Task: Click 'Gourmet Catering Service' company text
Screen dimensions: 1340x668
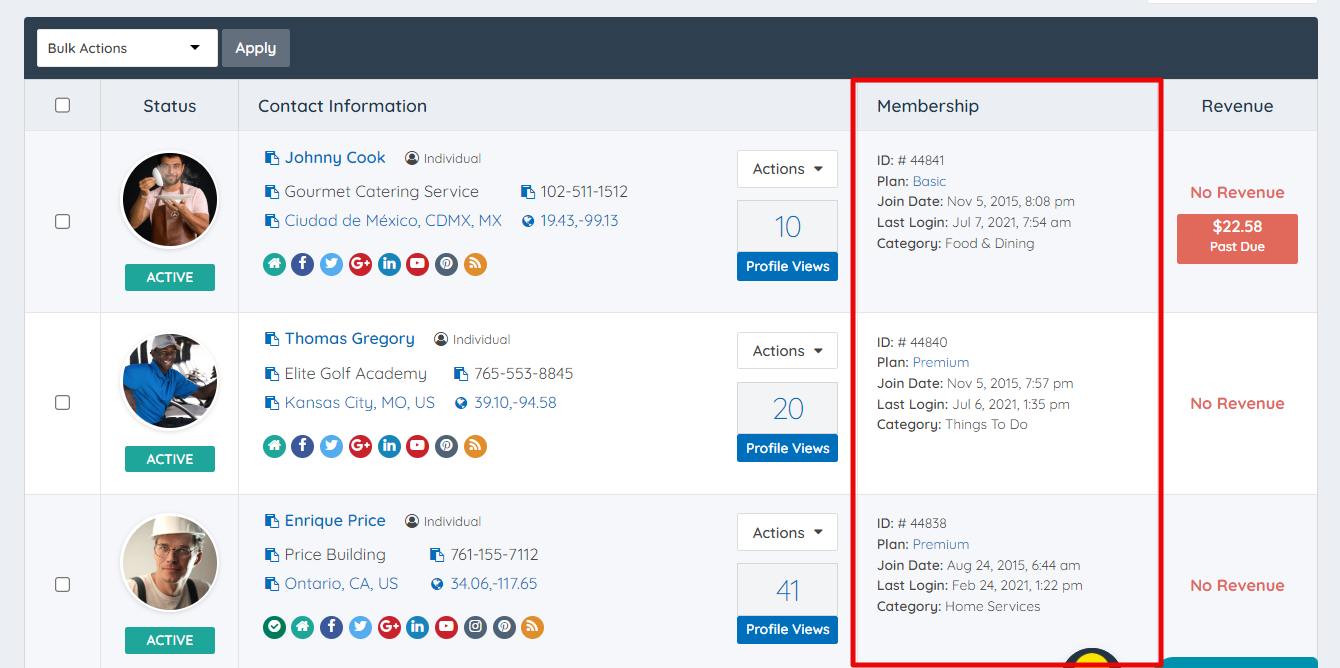Action: tap(382, 192)
